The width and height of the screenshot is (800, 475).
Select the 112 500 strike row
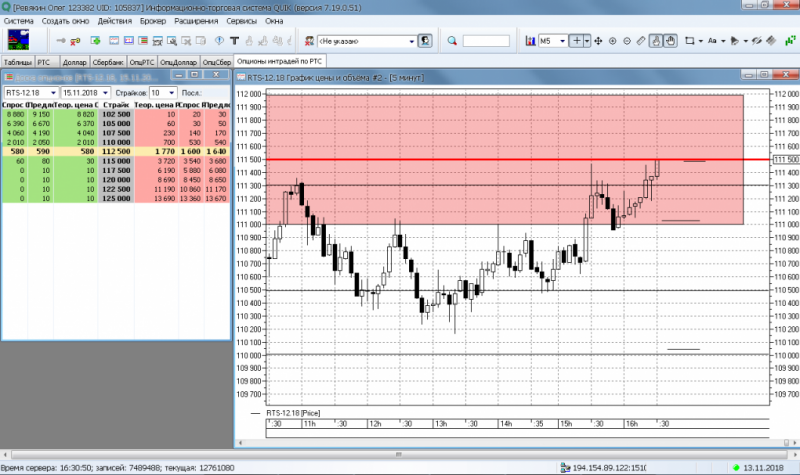116,152
